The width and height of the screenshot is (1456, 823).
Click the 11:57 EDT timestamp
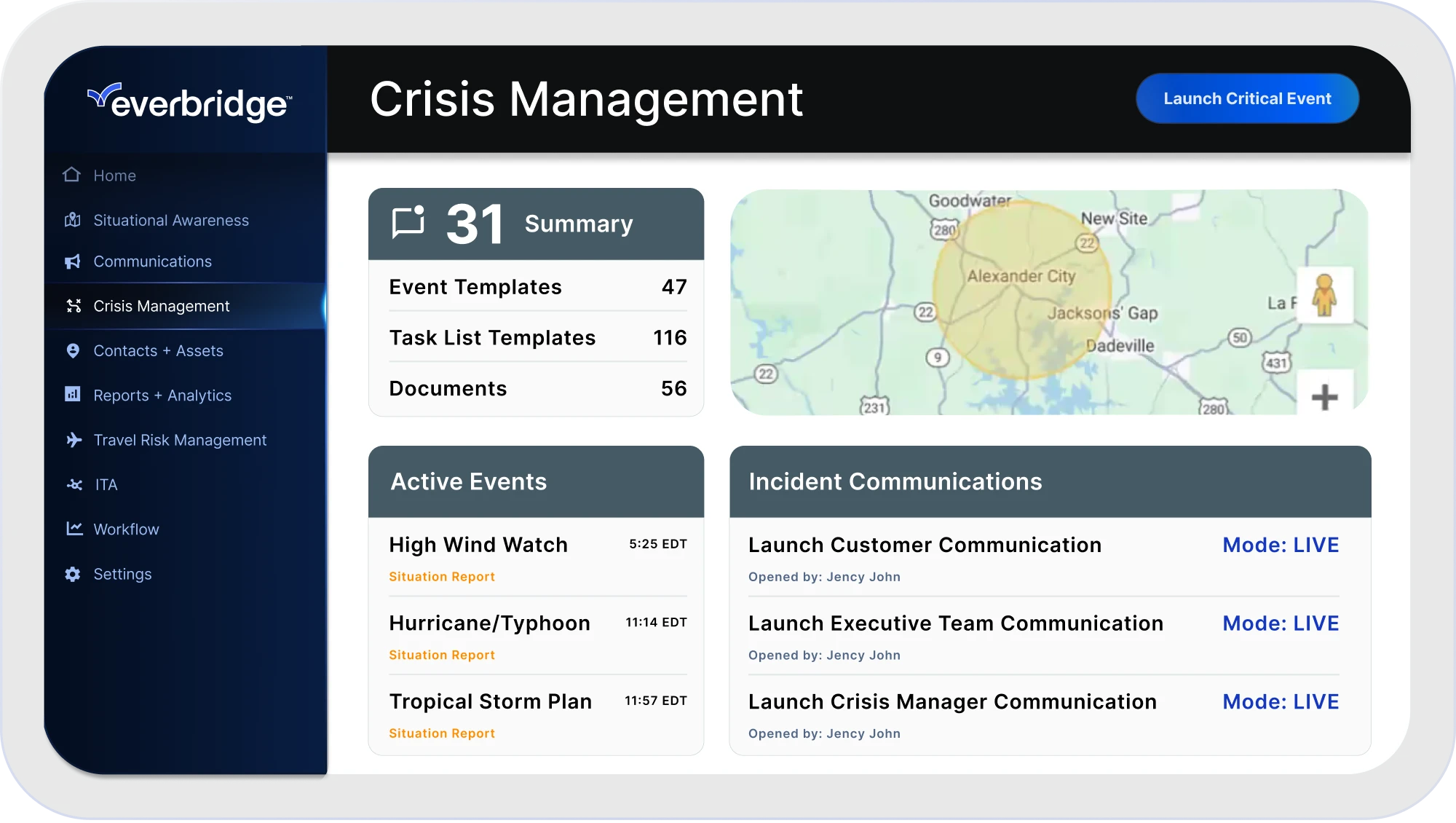[x=656, y=701]
